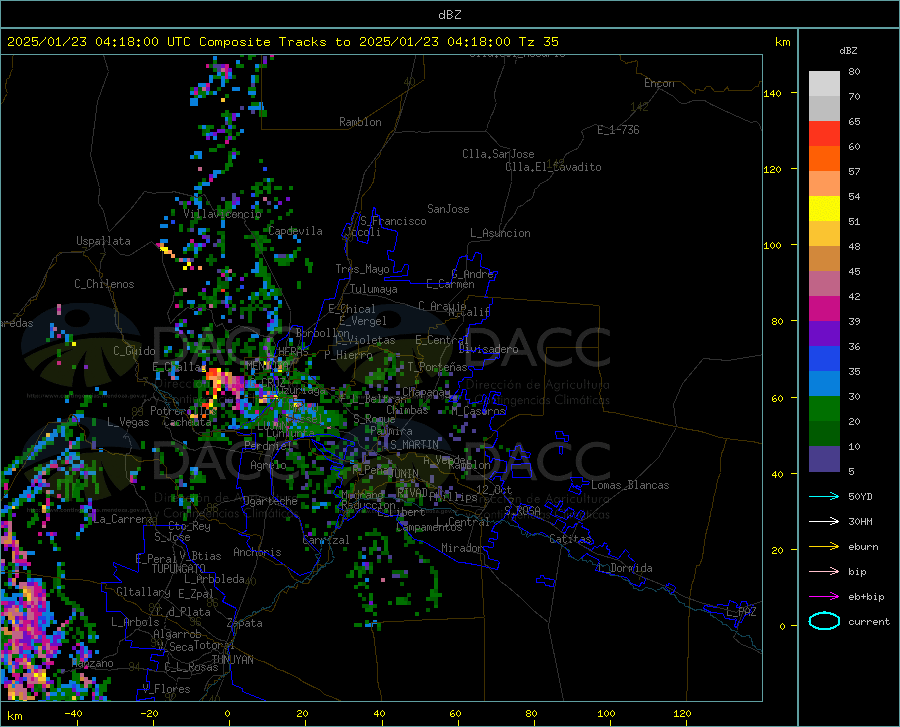Click the -20 tick on horizontal km axis

pyautogui.click(x=149, y=714)
